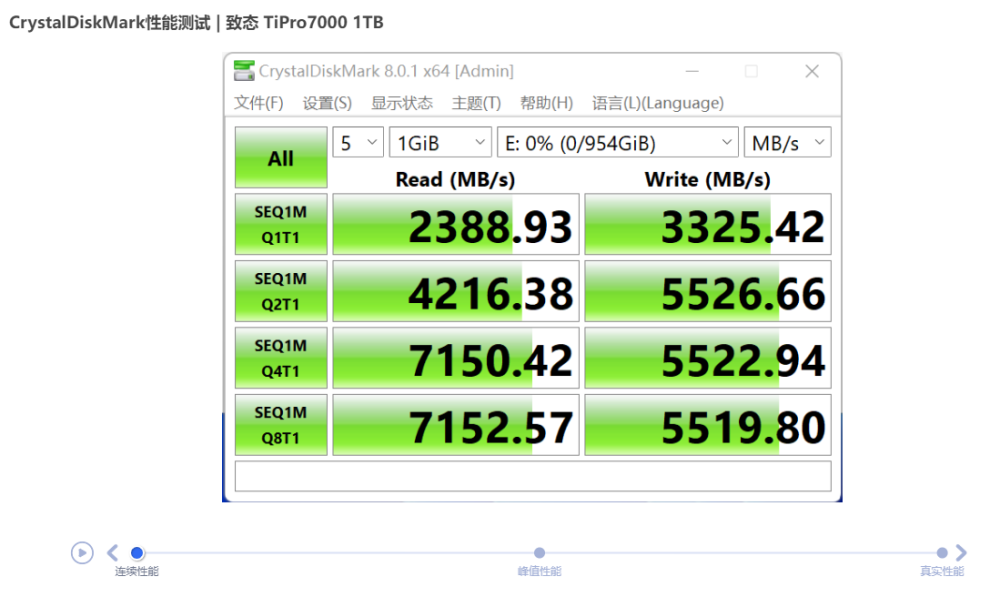Click the read value 7150.42
Screen dimensions: 1000x597
pos(456,358)
